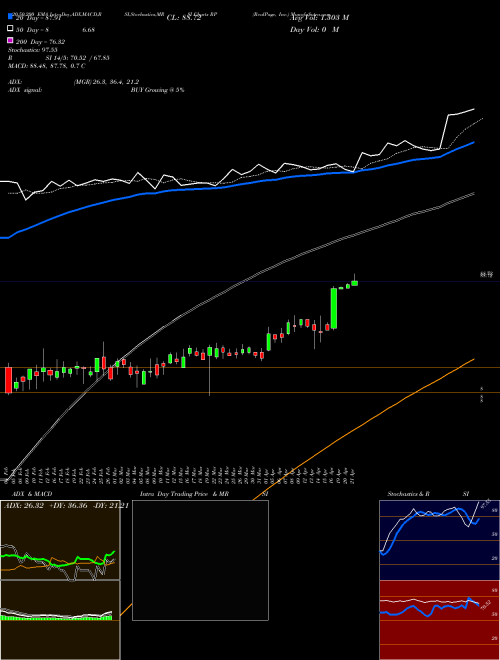Click the magenta 200 Day legend swatch
Viewport: 500px width, 660px height.
(10, 40)
